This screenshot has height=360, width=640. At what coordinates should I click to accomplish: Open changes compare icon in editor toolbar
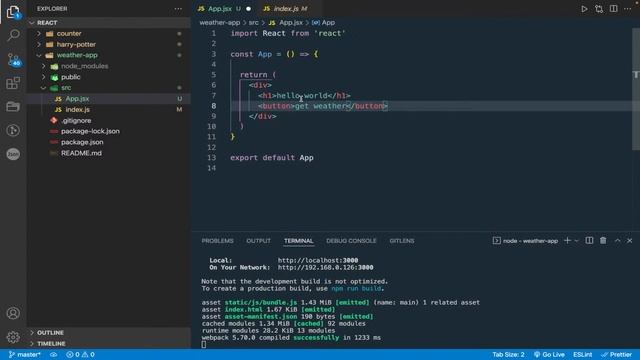click(599, 9)
